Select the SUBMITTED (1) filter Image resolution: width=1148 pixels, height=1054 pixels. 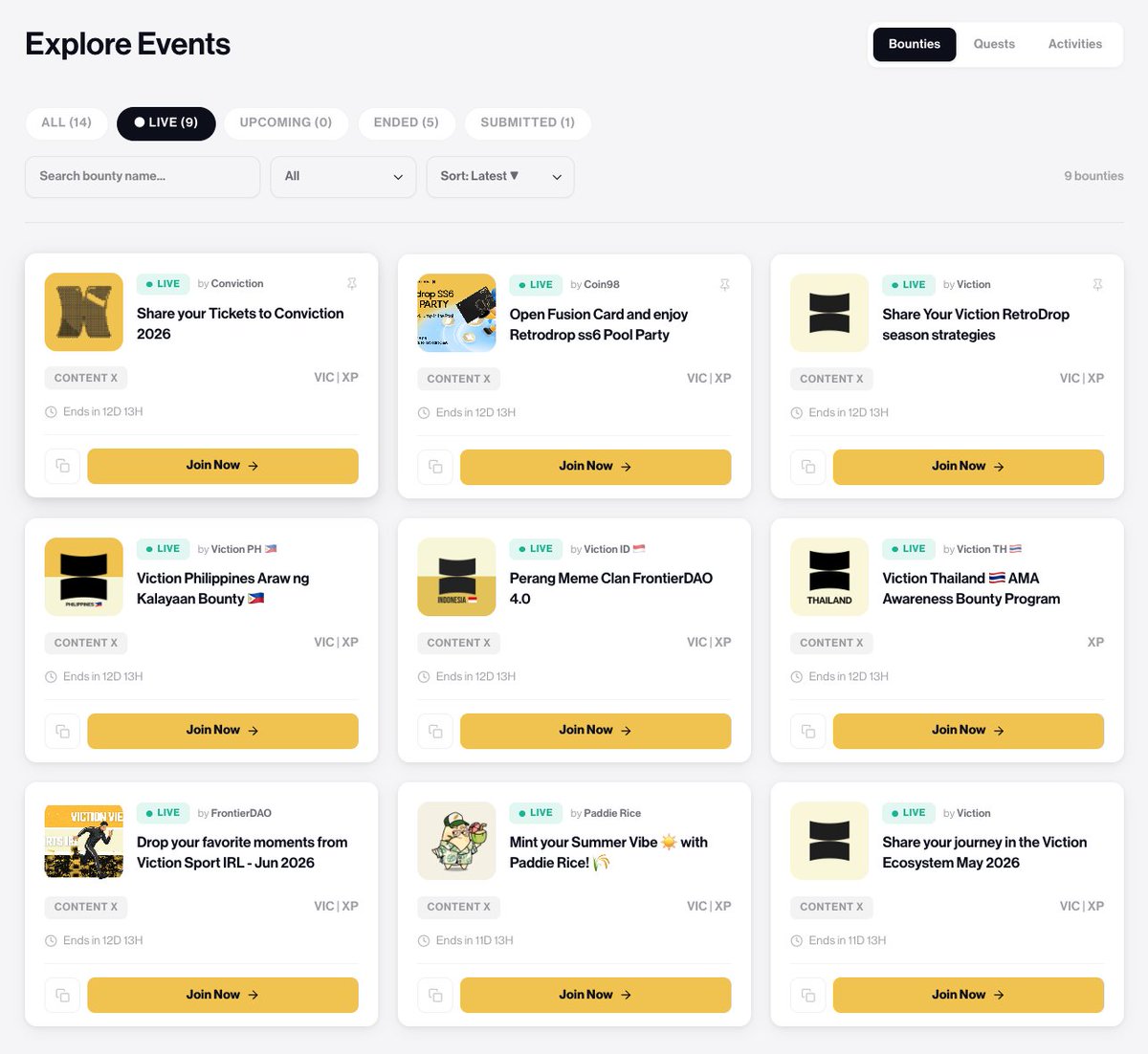click(528, 122)
